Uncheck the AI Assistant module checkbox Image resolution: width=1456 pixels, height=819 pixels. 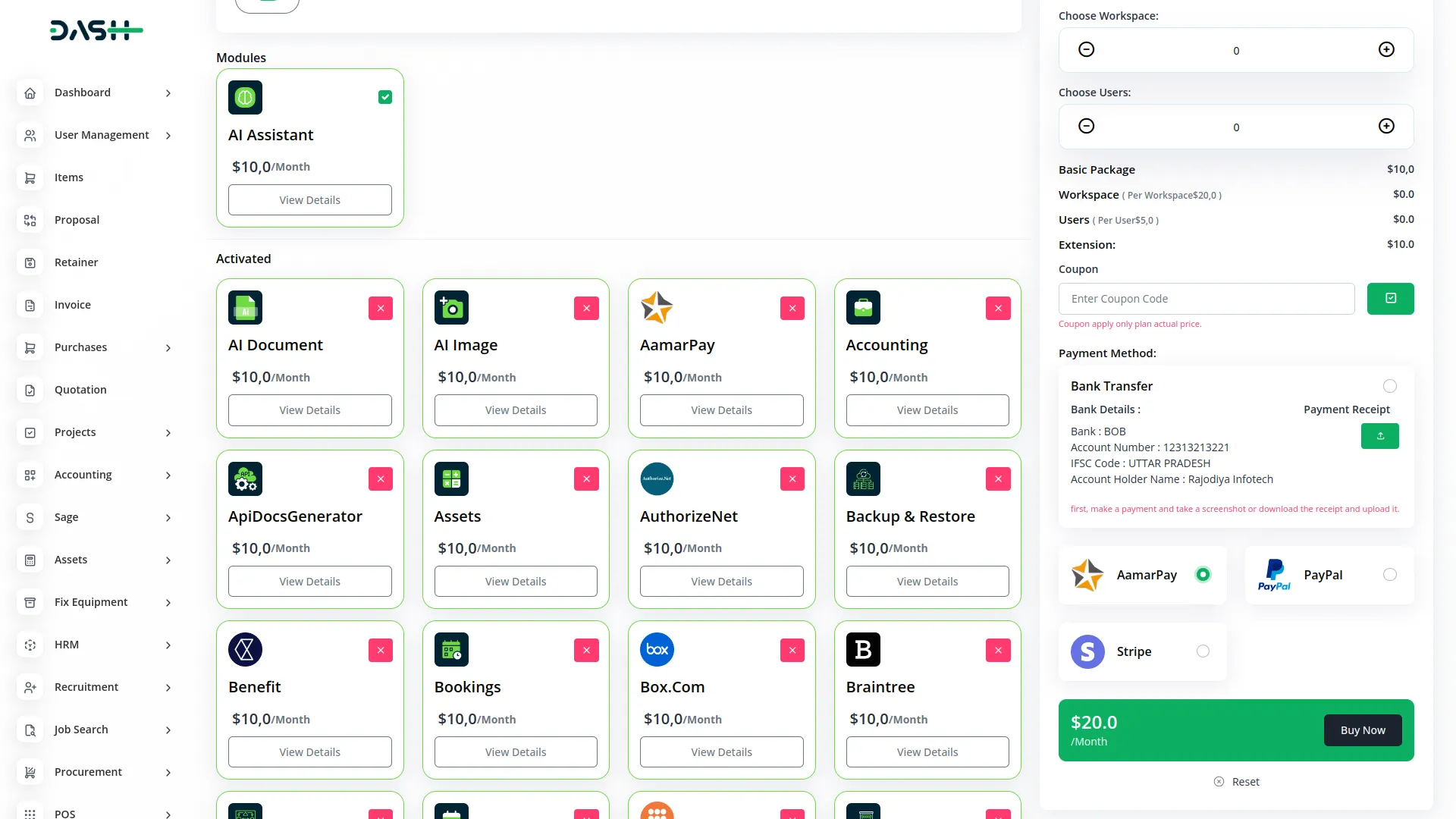(x=385, y=97)
